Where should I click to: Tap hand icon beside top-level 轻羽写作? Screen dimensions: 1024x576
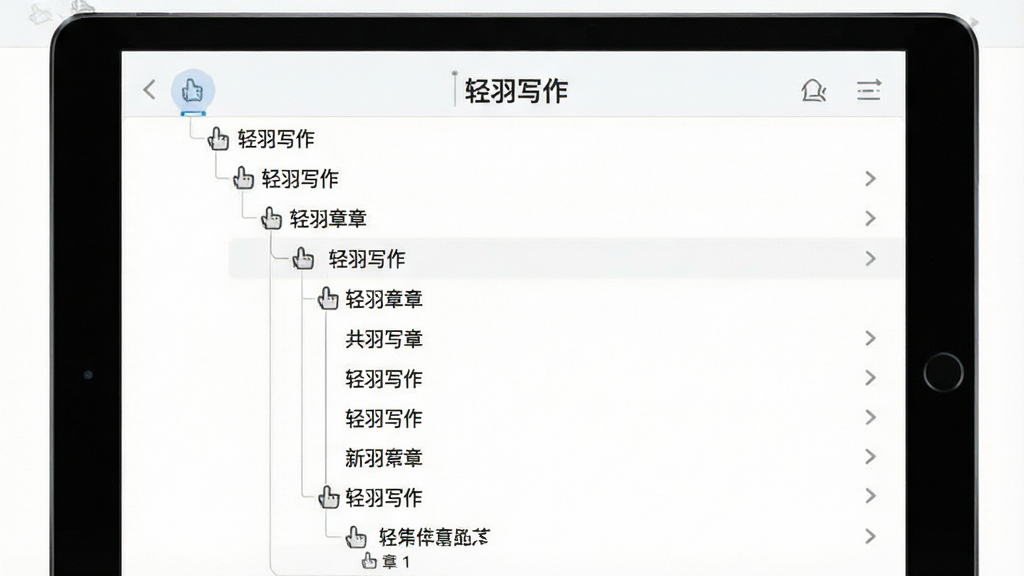tap(218, 138)
